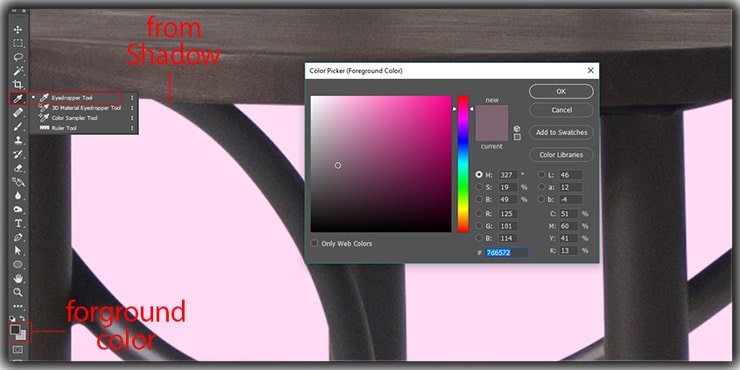Click the H field showing 327
Viewport: 740px width, 370px height.
click(x=508, y=175)
